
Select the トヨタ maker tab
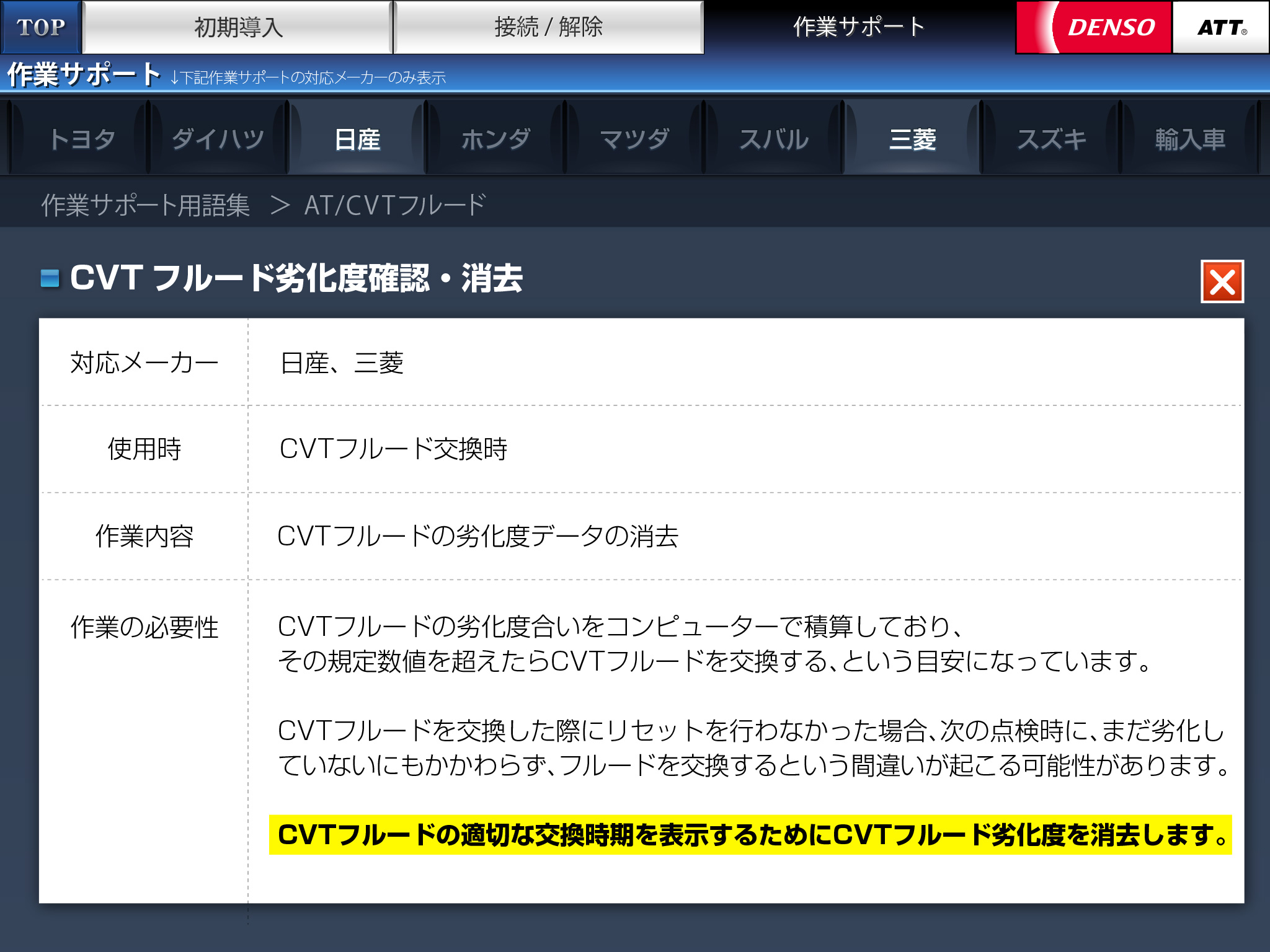(81, 139)
